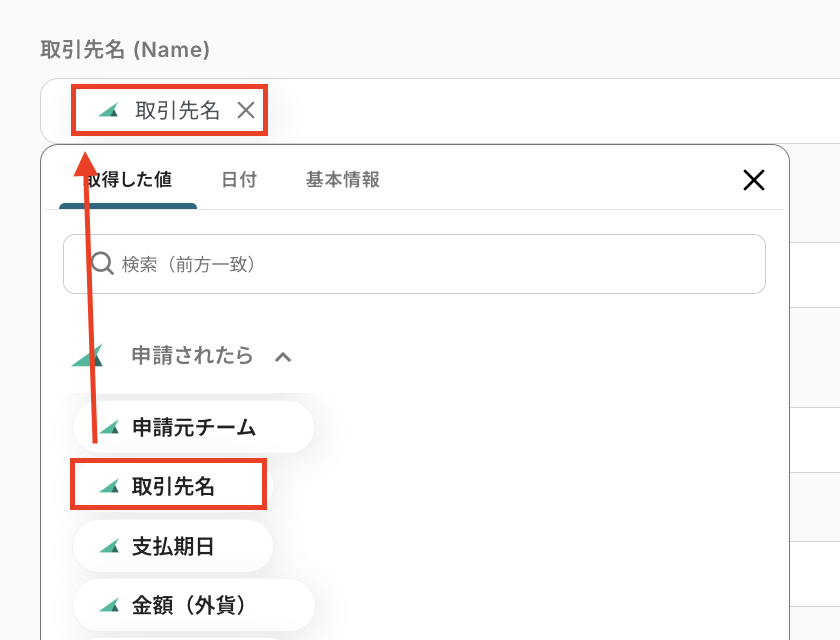This screenshot has width=840, height=640.
Task: Click the icon on the listed 取引先名 chip
Action: coord(109,486)
